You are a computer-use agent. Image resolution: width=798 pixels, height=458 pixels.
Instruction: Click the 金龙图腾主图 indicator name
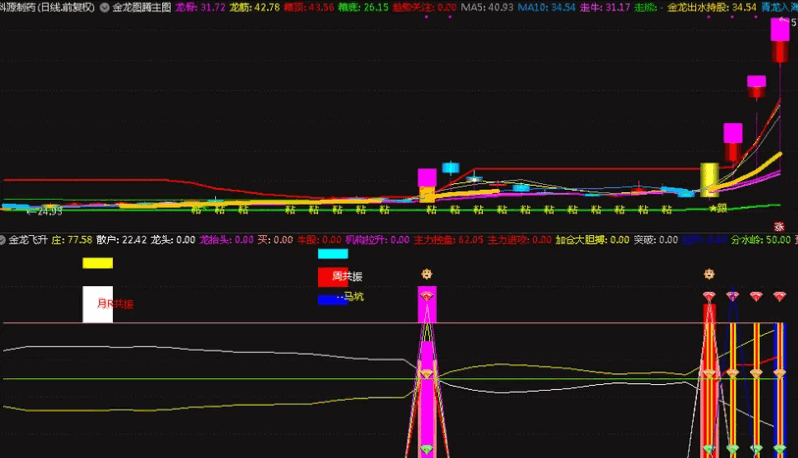tap(142, 8)
